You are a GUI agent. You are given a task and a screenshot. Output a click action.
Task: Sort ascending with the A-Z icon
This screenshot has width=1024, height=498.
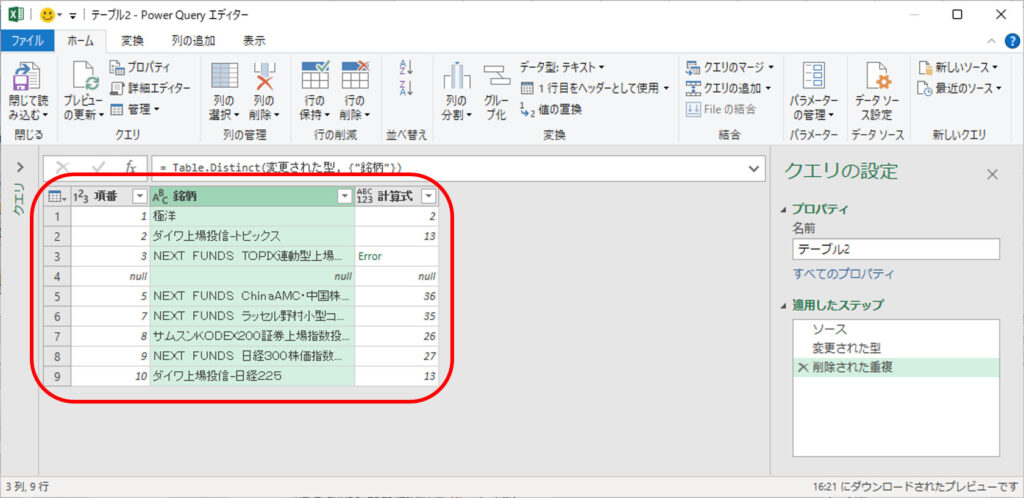click(x=406, y=67)
